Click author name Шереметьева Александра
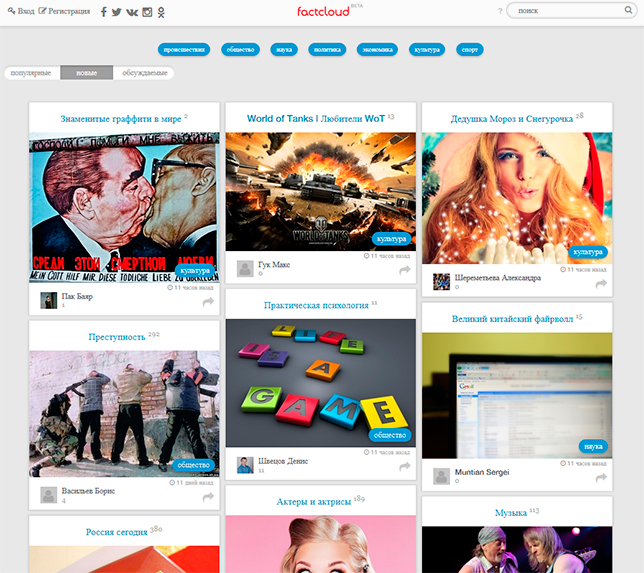The height and width of the screenshot is (573, 644). tap(498, 278)
